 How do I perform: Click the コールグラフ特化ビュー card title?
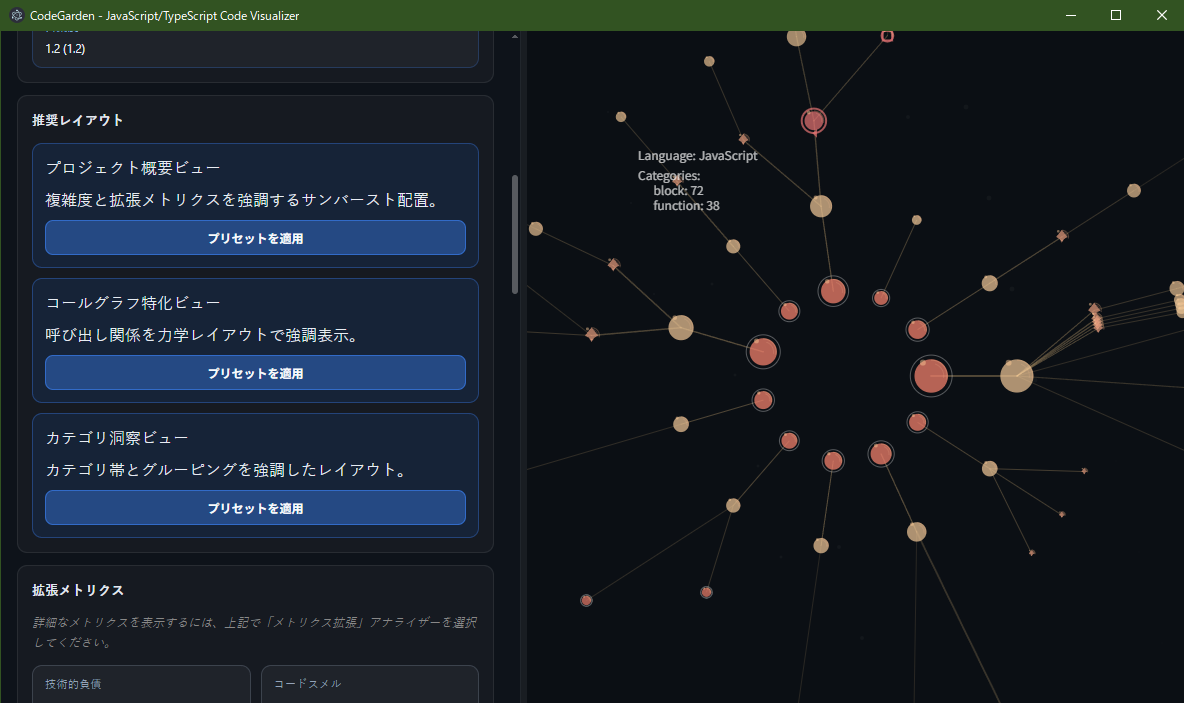click(x=133, y=303)
